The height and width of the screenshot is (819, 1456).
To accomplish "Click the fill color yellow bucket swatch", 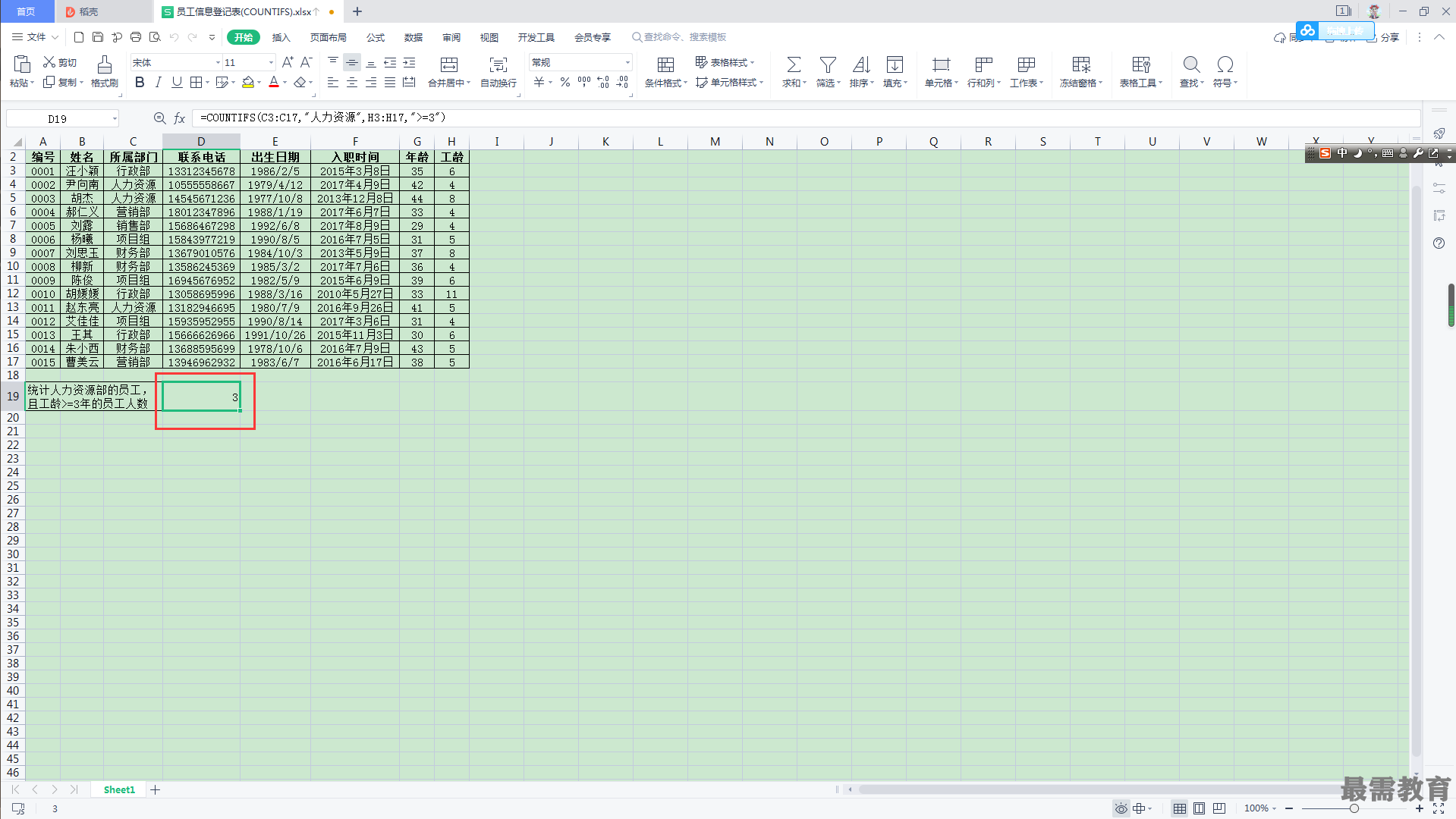I will point(248,82).
